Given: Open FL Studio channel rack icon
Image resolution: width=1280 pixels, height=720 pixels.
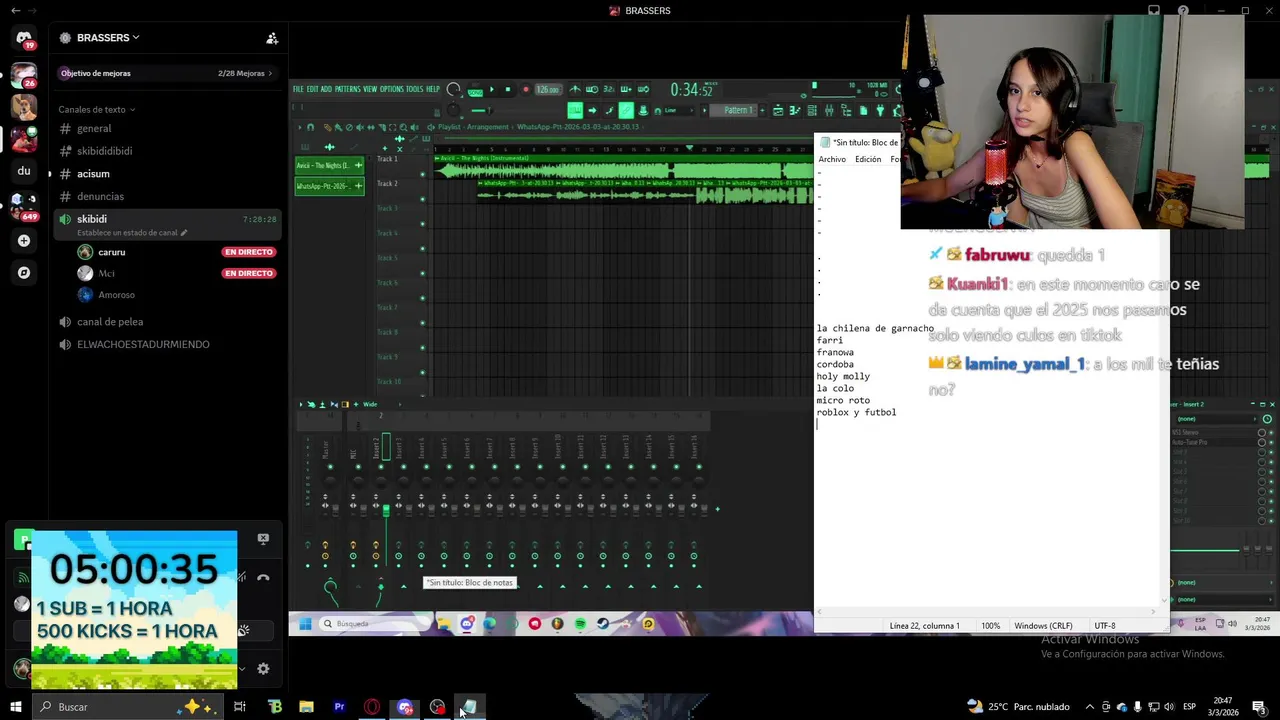Looking at the screenshot, I should [812, 110].
